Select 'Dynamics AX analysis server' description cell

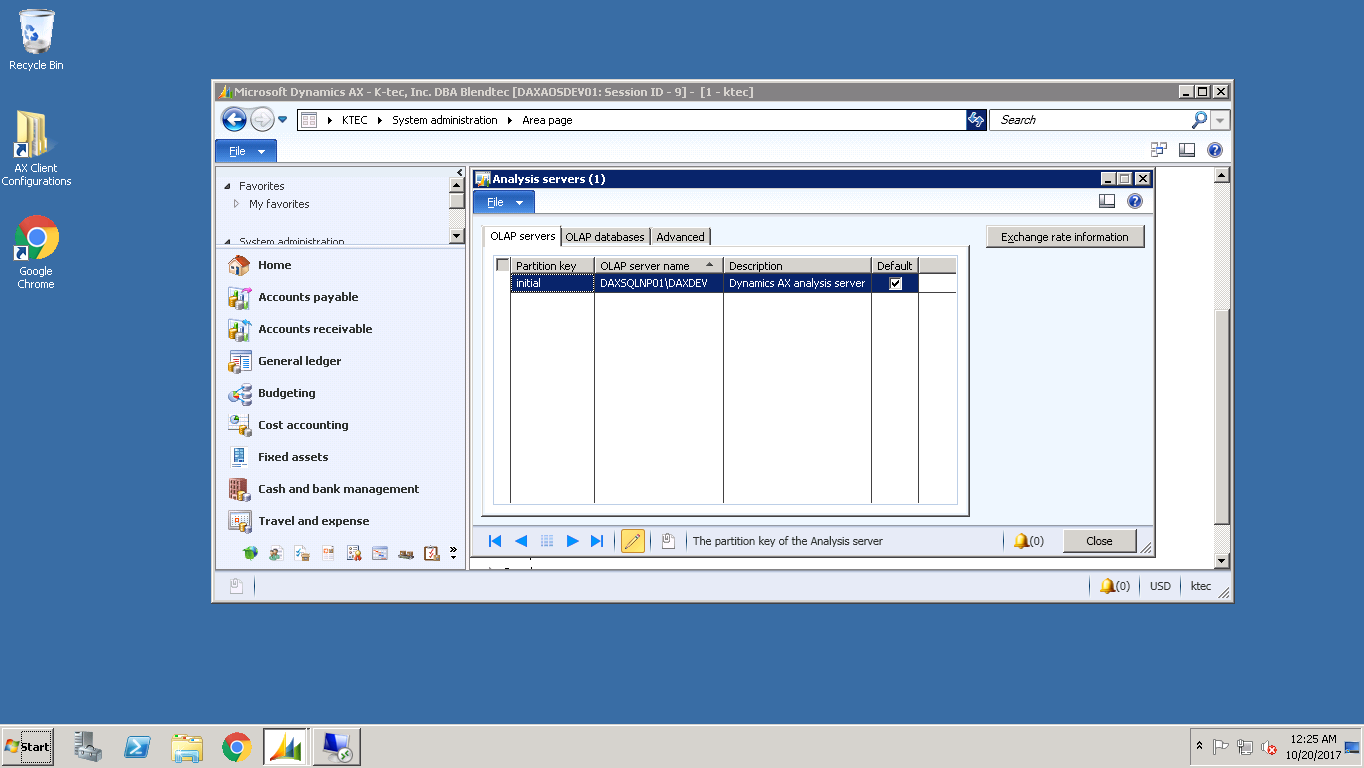click(x=797, y=283)
